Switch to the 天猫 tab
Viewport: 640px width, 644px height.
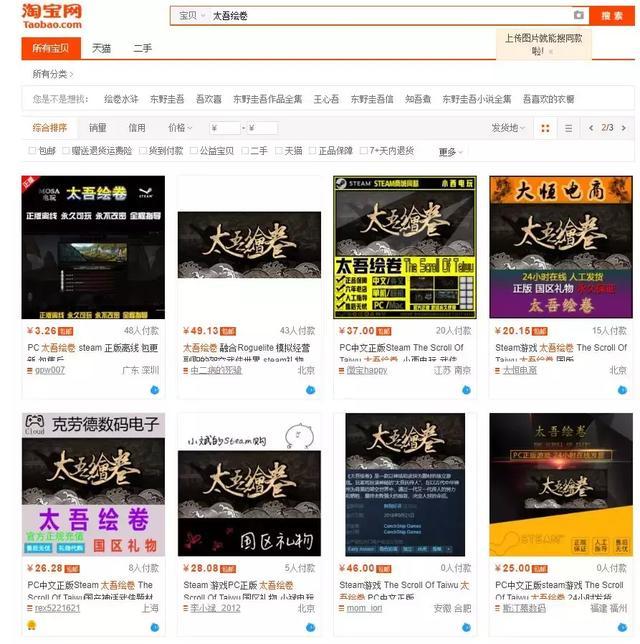coord(101,48)
